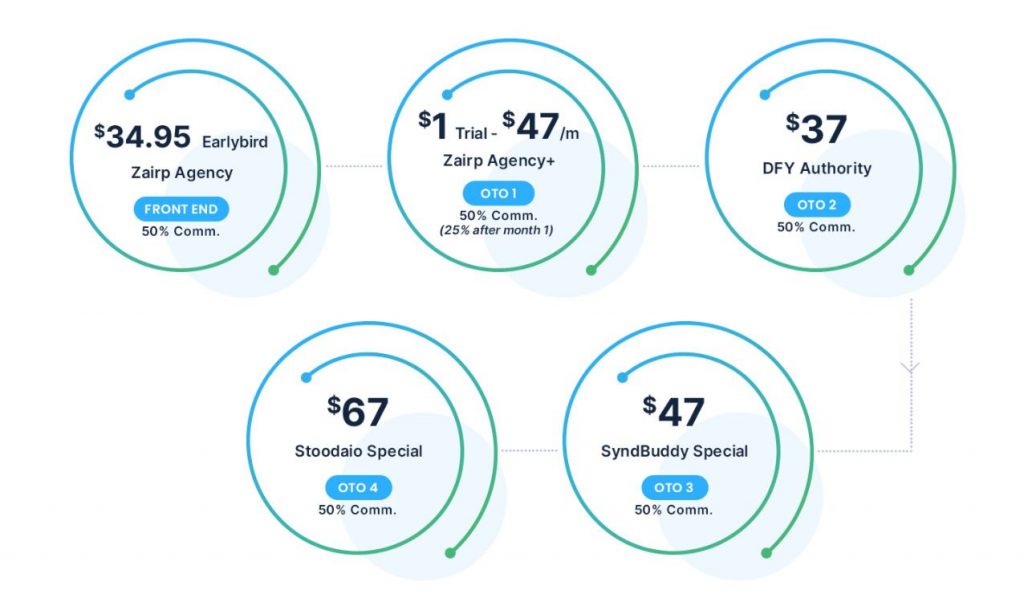Click the Zairp Agency+ title
This screenshot has height=598, width=1024.
(498, 161)
